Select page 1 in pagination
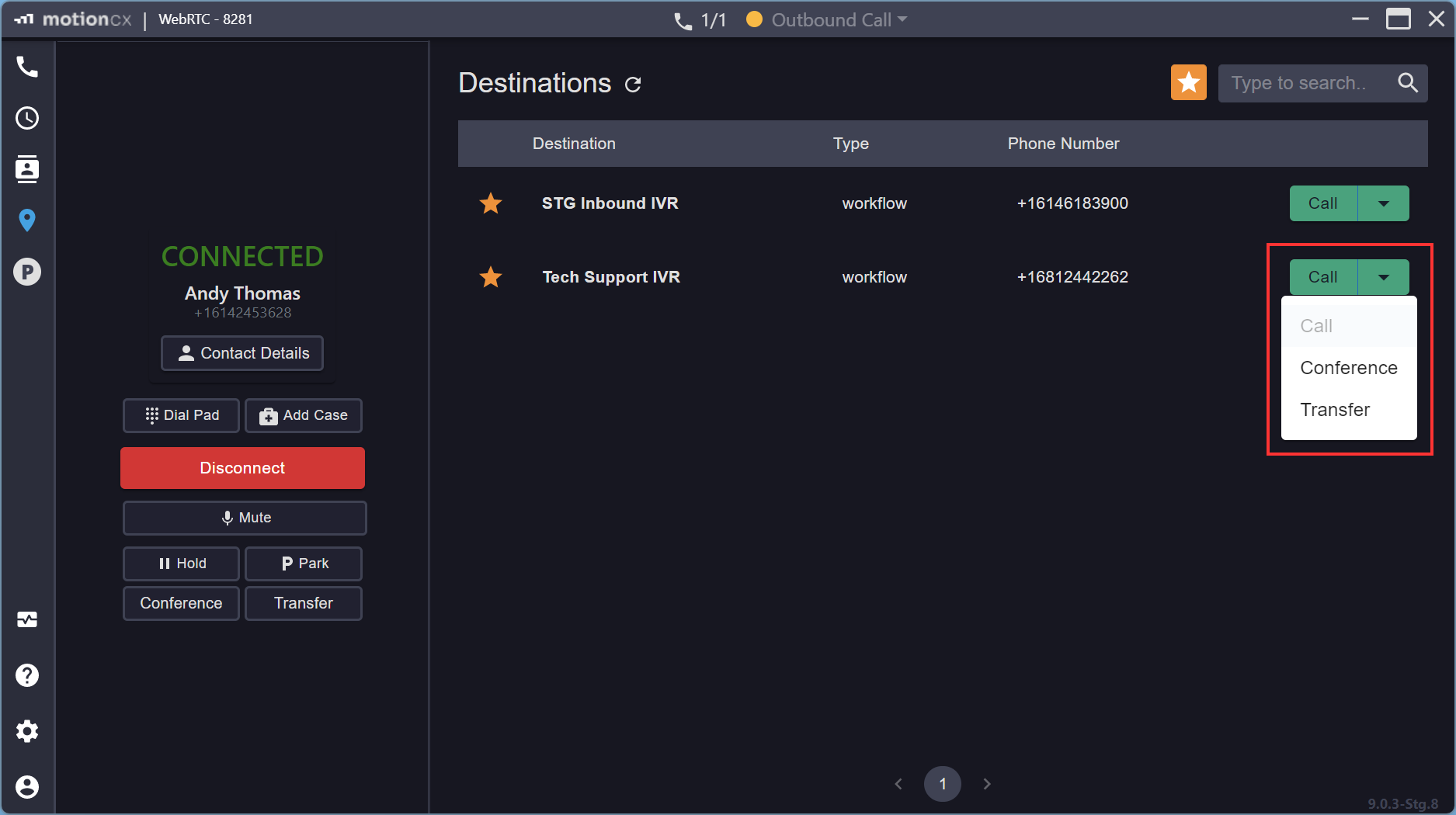Screen dimensions: 1456x815 coord(943,784)
